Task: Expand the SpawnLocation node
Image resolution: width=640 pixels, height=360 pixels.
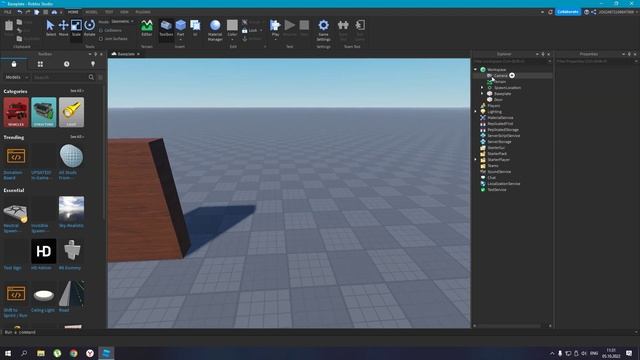Action: click(x=482, y=87)
